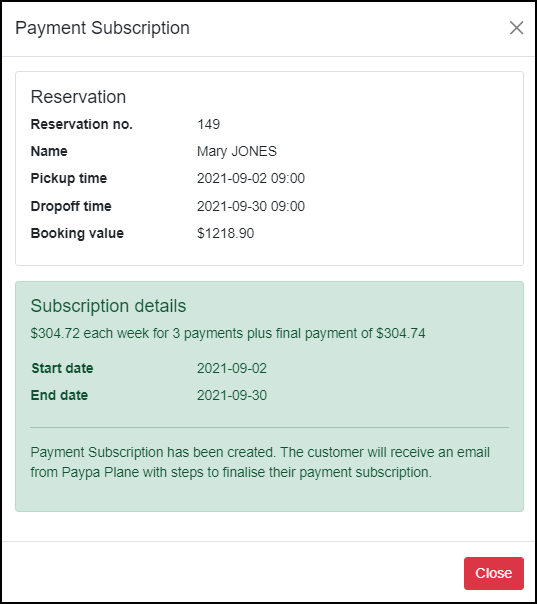537x604 pixels.
Task: Click the Pickup time label
Action: pyautogui.click(x=69, y=178)
